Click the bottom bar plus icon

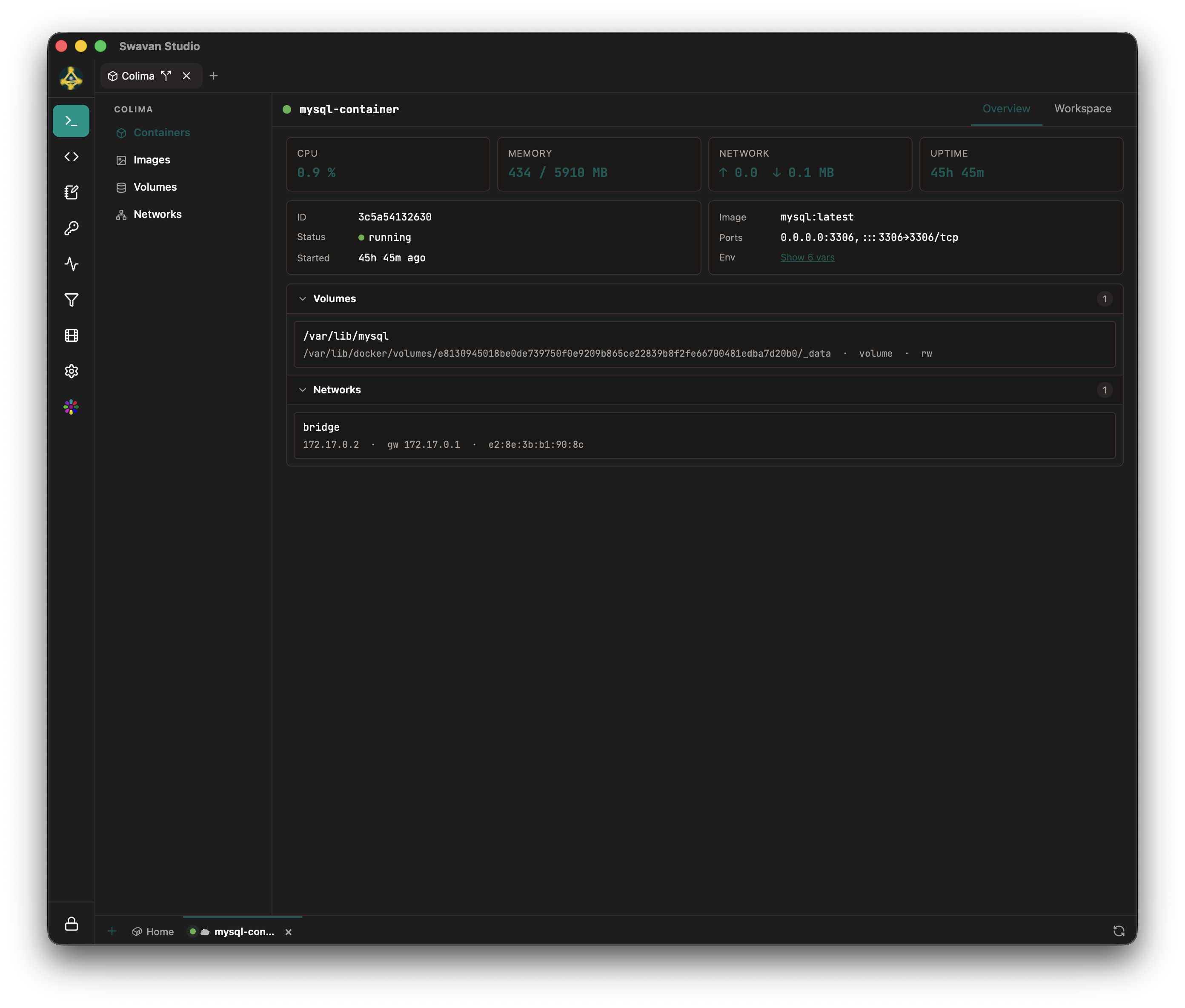pyautogui.click(x=112, y=931)
